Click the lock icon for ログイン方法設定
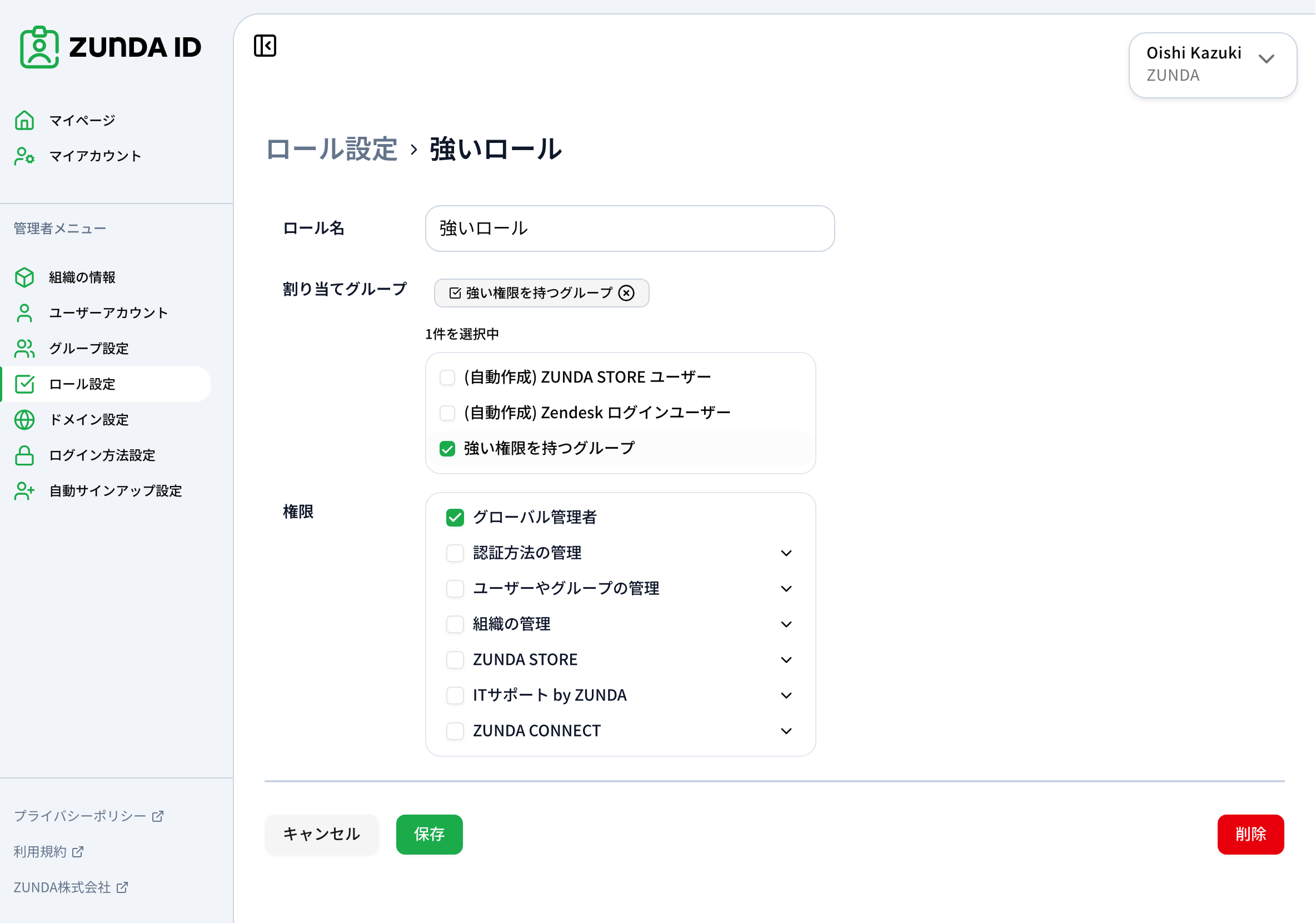The image size is (1316, 923). [x=24, y=455]
